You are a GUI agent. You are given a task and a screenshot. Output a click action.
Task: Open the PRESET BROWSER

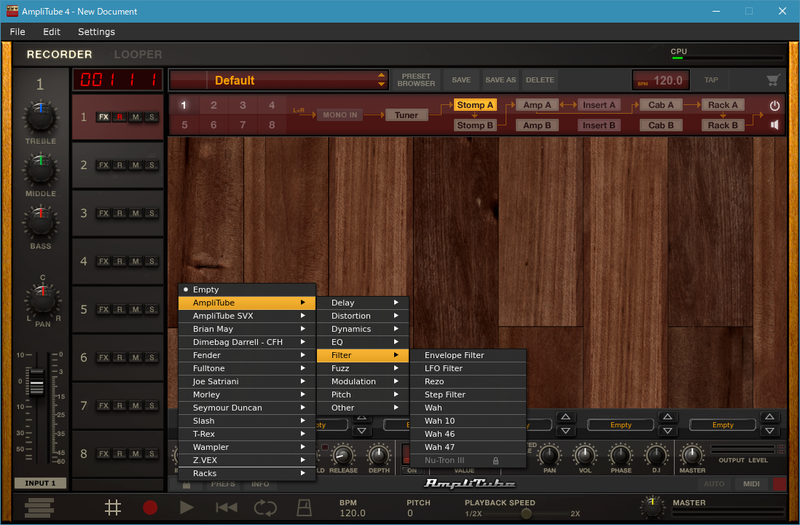pos(416,80)
